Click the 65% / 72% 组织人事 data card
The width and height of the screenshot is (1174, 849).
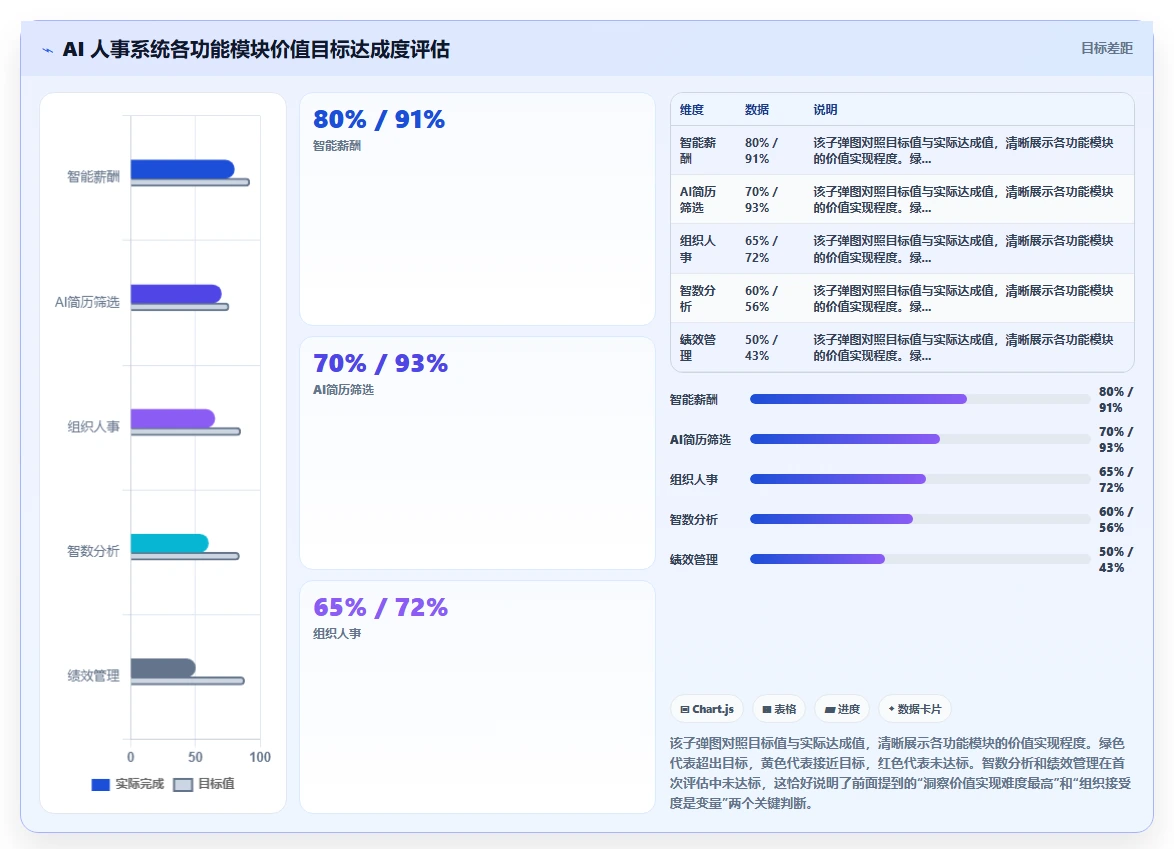pyautogui.click(x=477, y=697)
